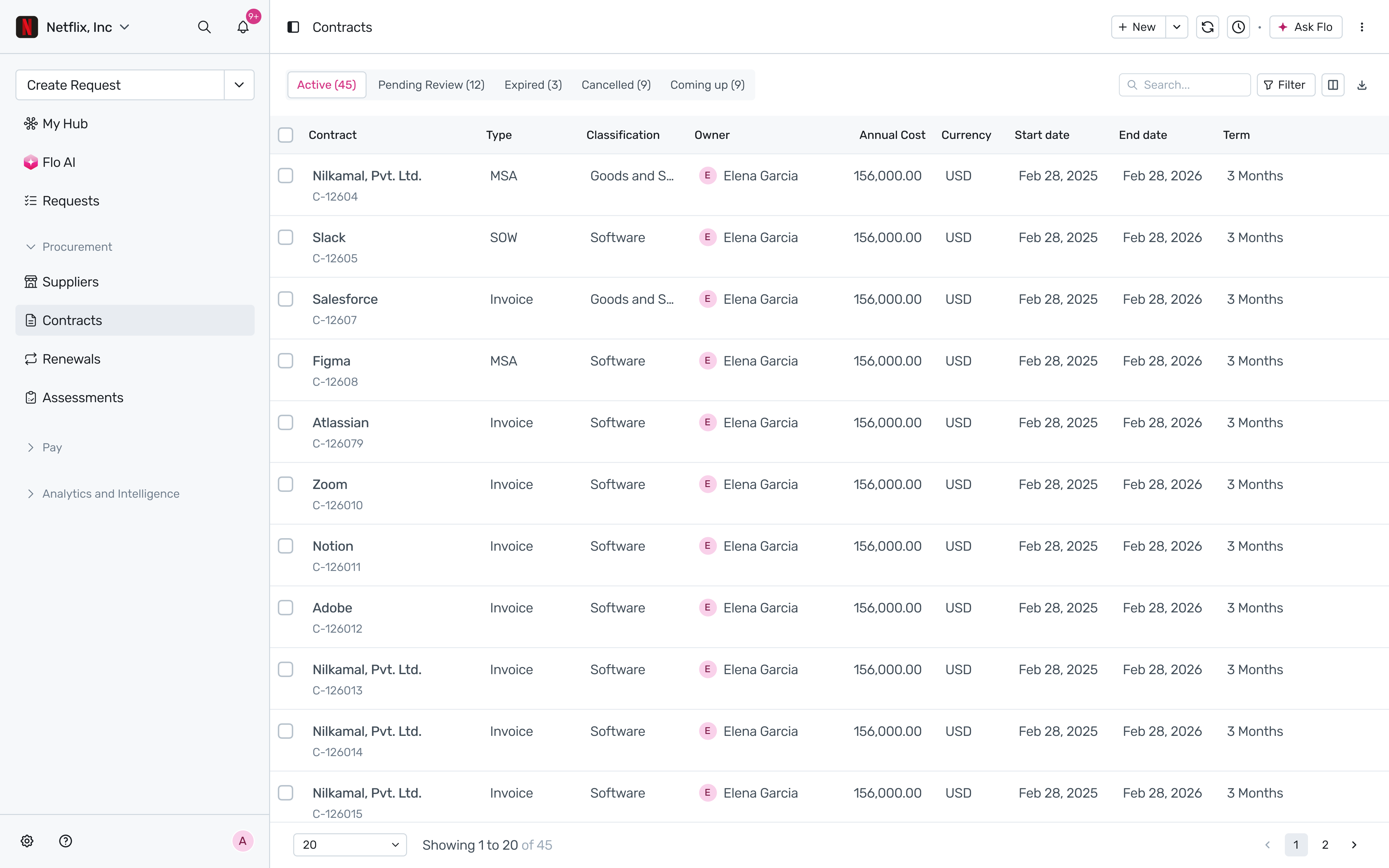1389x868 pixels.
Task: Open Contracts in sidebar
Action: 135,320
